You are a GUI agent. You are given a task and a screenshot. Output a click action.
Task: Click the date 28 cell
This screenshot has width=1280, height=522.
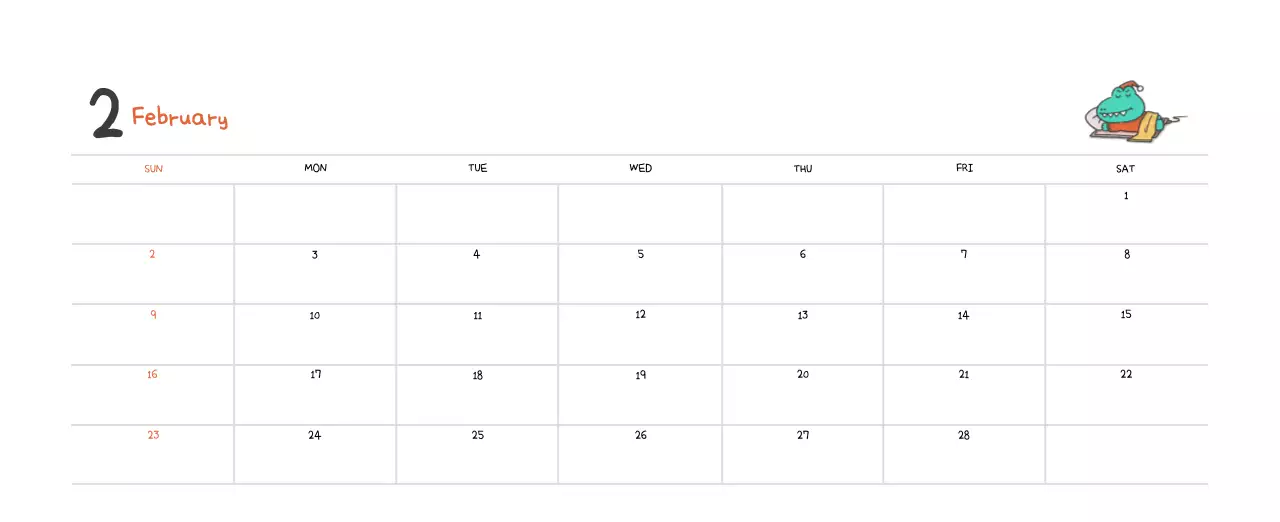[963, 454]
